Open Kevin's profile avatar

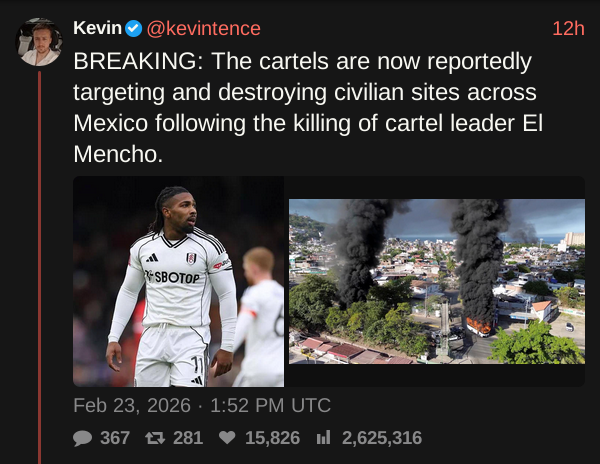click(39, 42)
